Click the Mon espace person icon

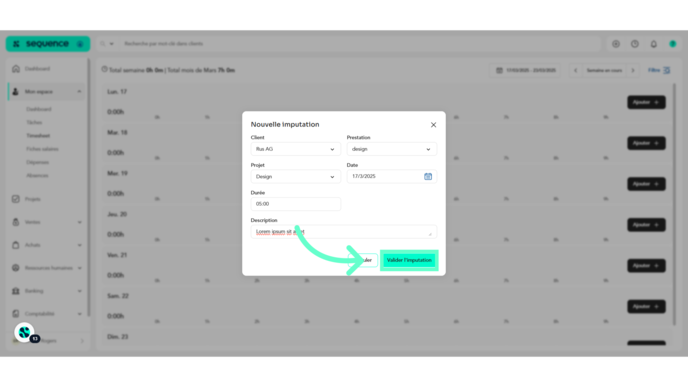(x=16, y=92)
